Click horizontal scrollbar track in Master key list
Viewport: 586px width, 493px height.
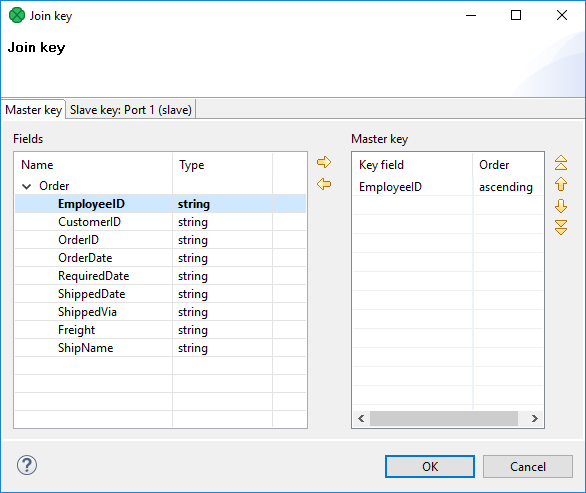pos(444,418)
